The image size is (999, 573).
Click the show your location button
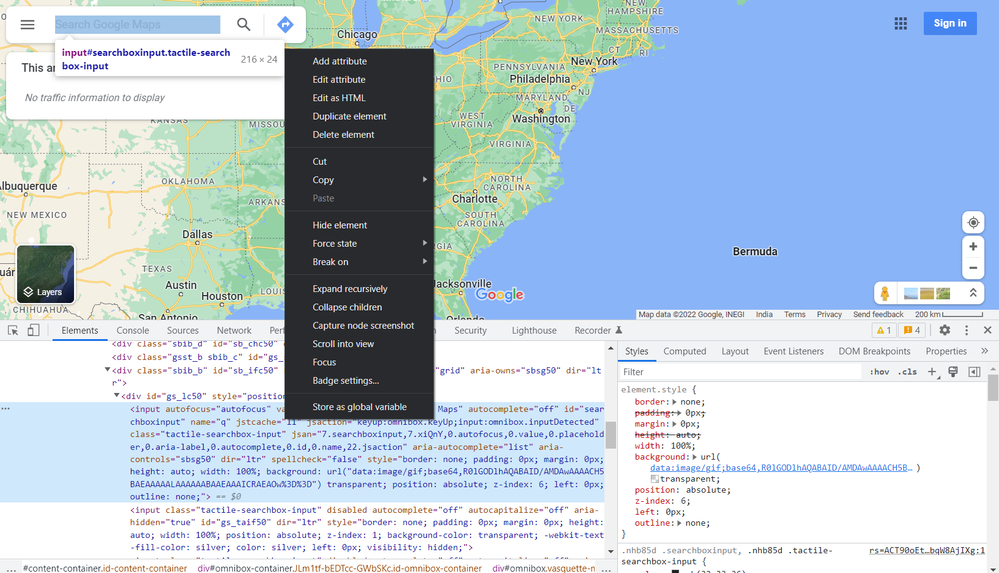[x=972, y=222]
